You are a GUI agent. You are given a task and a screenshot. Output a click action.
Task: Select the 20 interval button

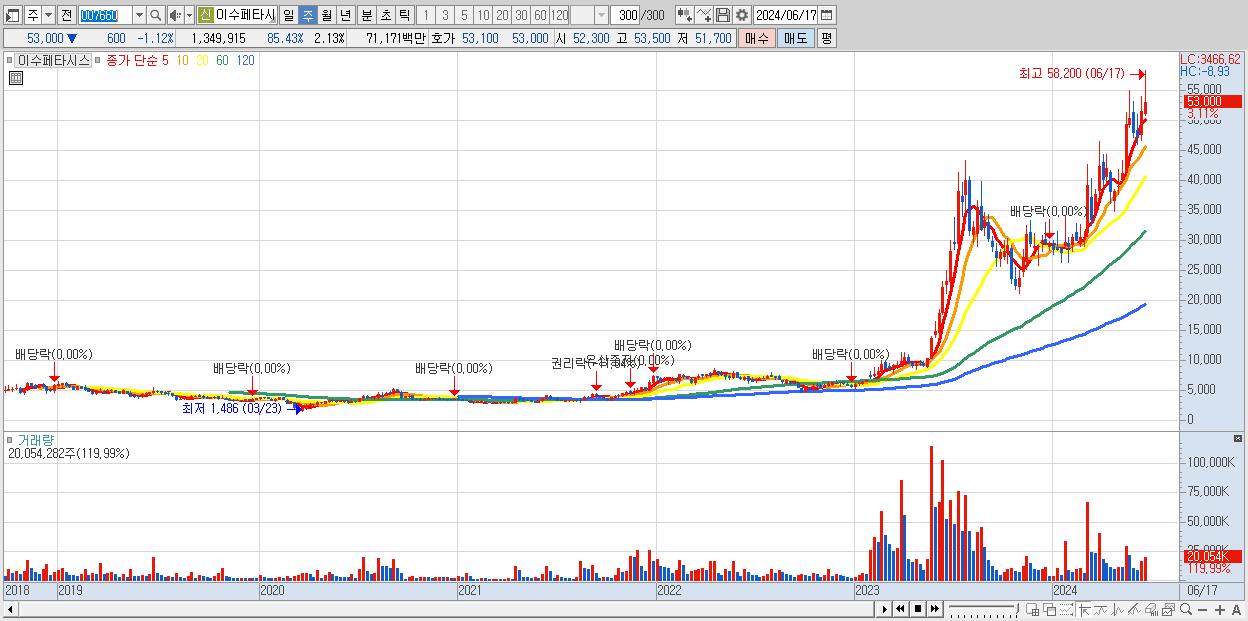(x=502, y=15)
